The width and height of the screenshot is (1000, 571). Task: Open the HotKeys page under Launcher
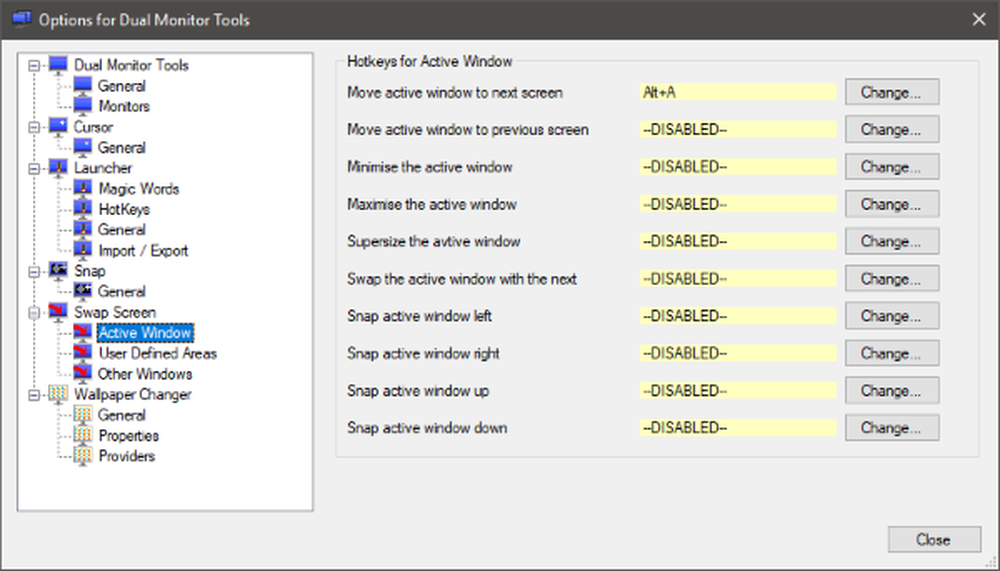(x=124, y=209)
